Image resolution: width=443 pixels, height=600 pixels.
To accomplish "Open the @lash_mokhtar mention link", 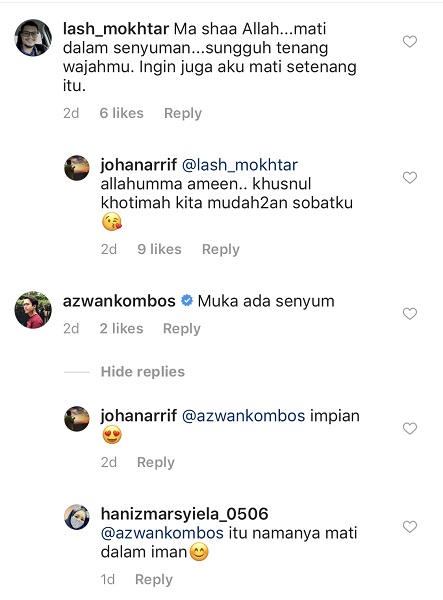I will (240, 165).
